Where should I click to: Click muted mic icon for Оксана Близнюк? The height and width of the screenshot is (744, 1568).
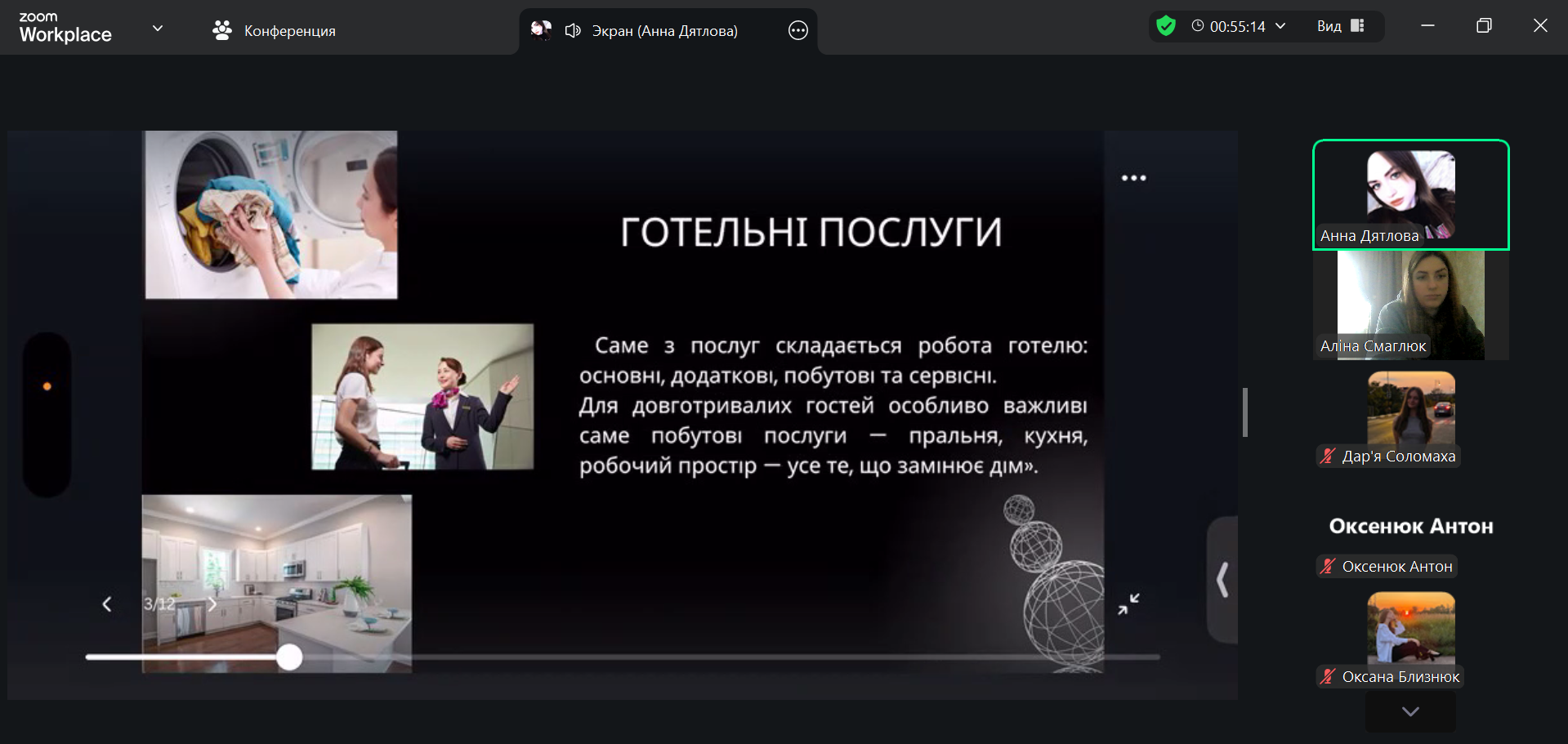click(1328, 677)
